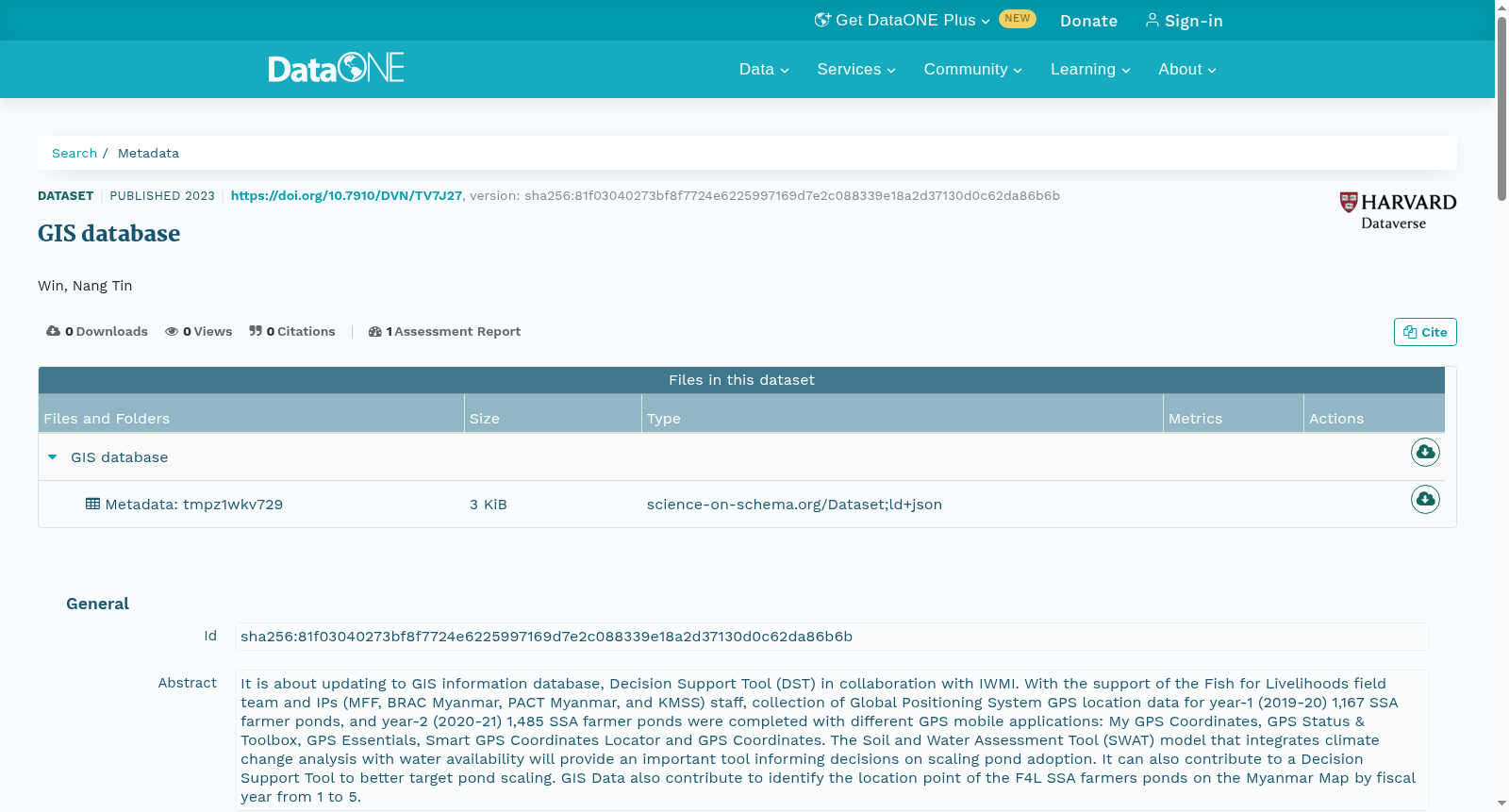This screenshot has width=1509, height=812.
Task: Click the science-on-schema.org/Dataset;ld+json type cell
Action: 794,505
